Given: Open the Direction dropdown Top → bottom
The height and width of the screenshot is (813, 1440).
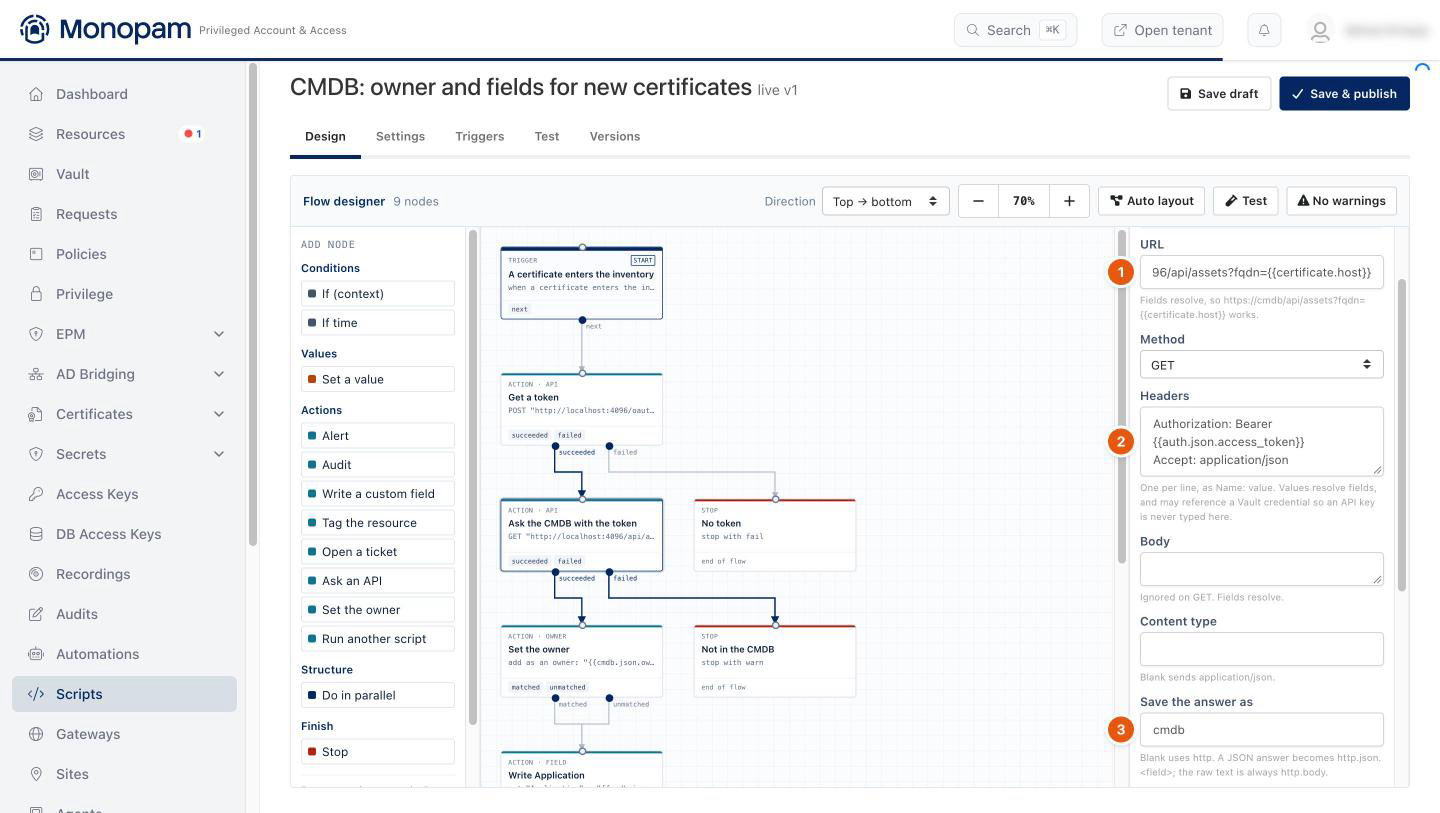Looking at the screenshot, I should click(885, 201).
